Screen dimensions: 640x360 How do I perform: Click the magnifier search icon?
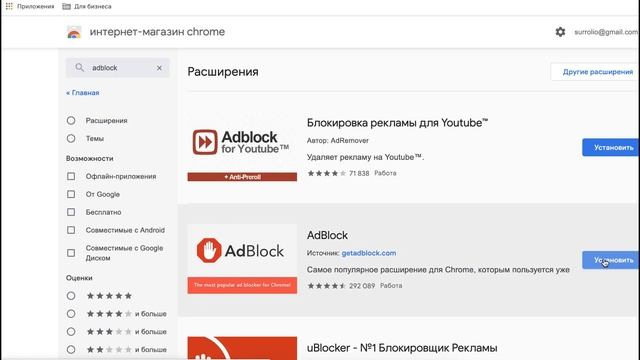pos(80,67)
